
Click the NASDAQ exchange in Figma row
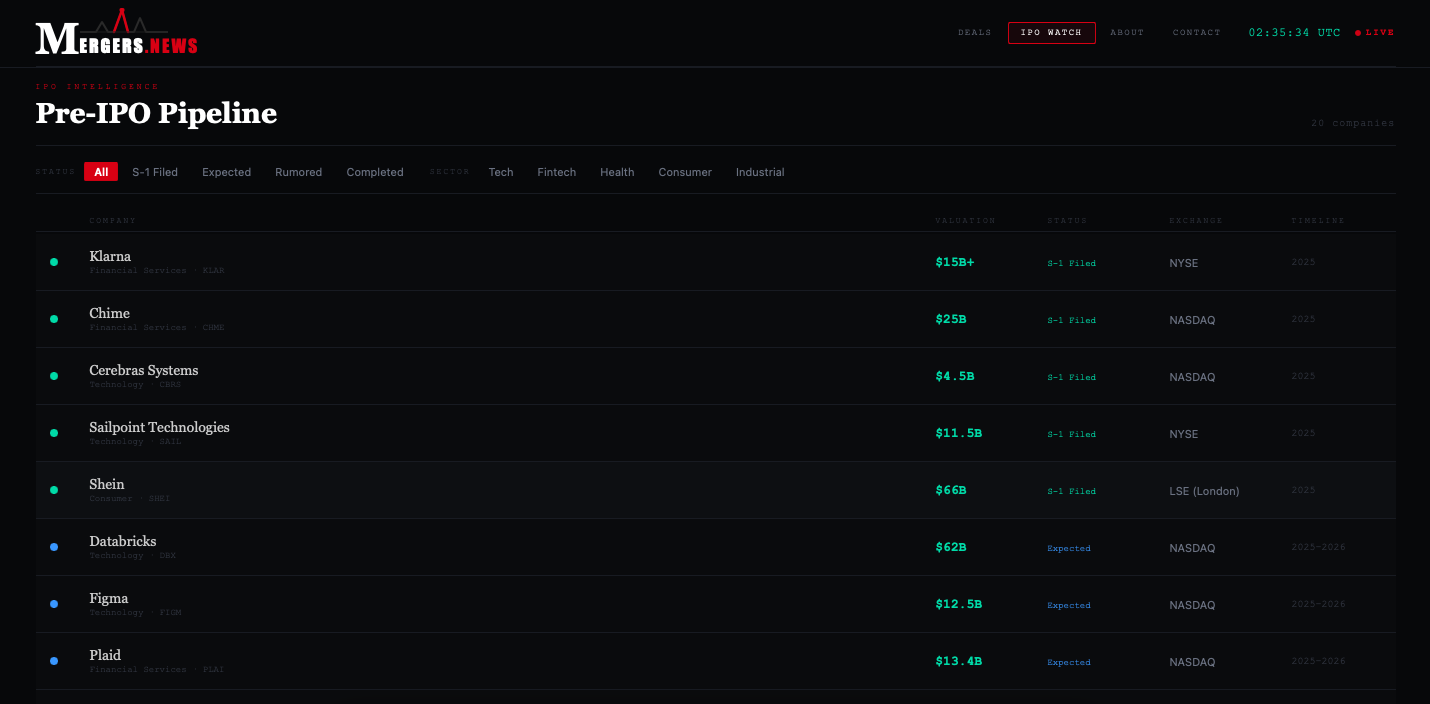[1192, 605]
